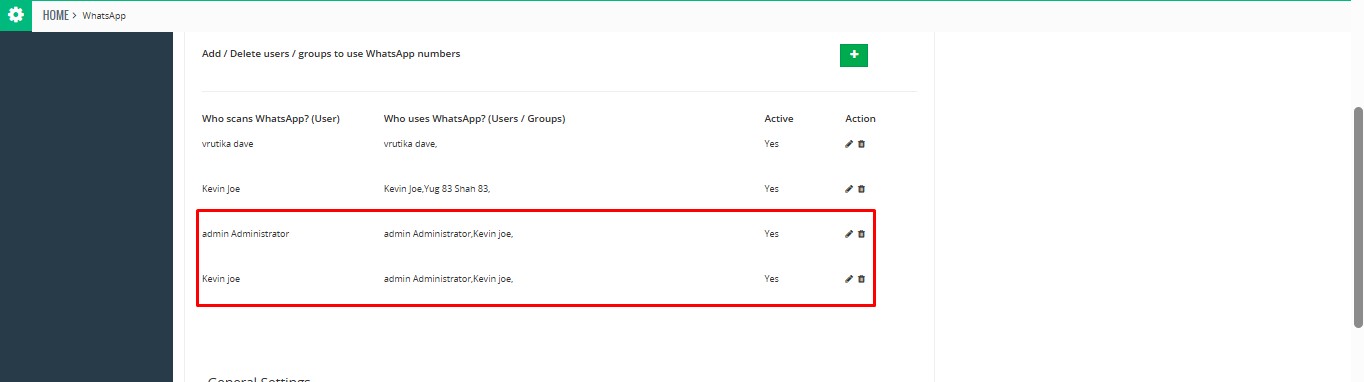Viewport: 1364px width, 382px height.
Task: Edit the vrutika dave row
Action: click(849, 144)
